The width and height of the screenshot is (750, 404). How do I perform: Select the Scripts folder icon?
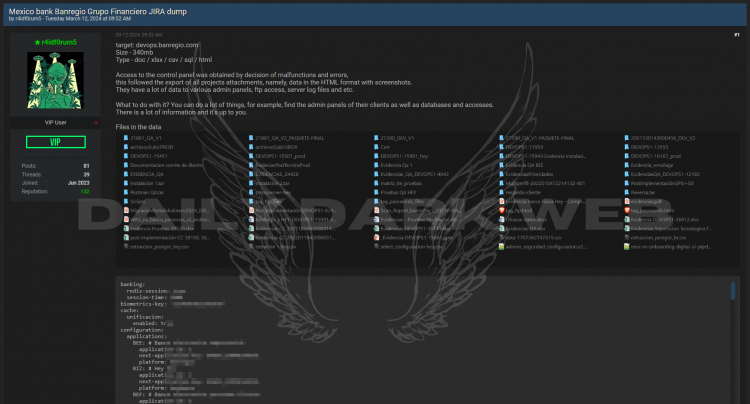[x=126, y=202]
